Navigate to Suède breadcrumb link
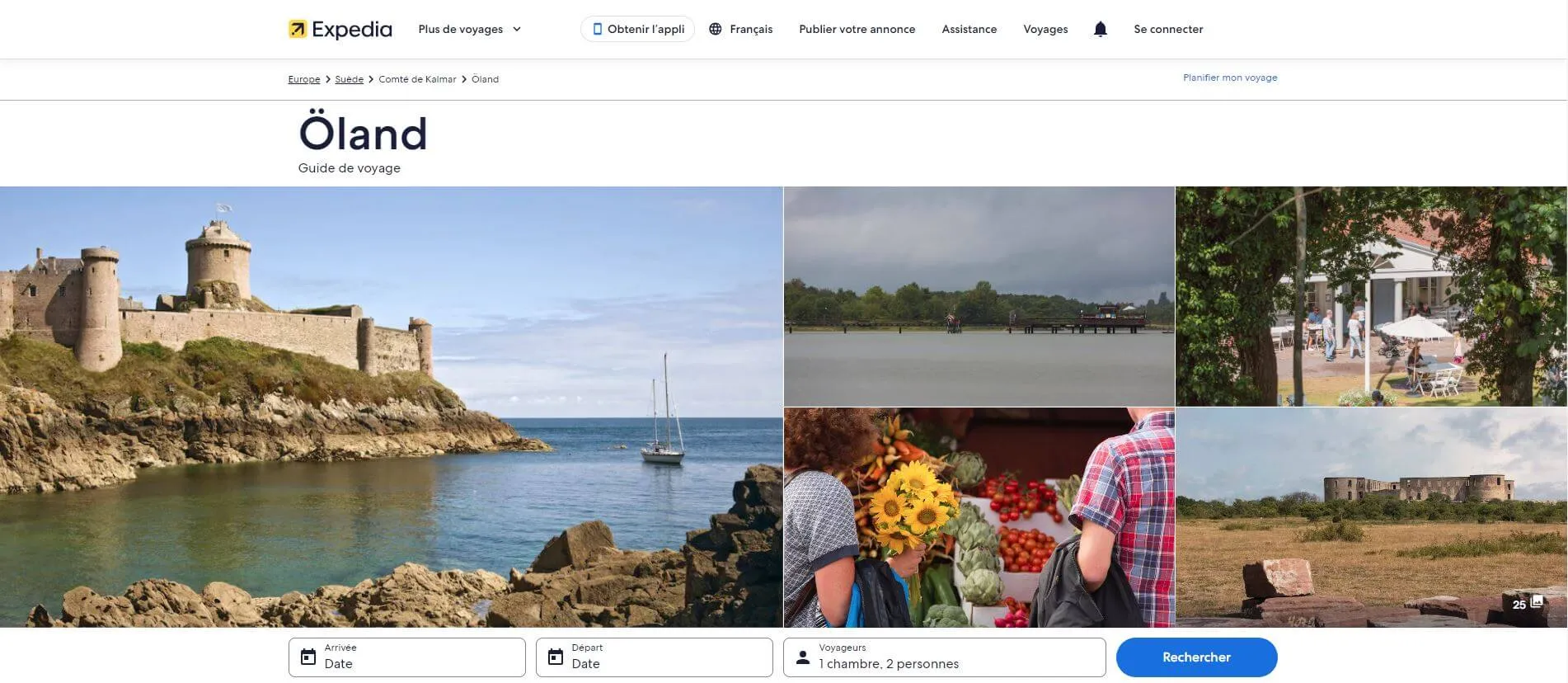Screen dimensions: 1568x683 pyautogui.click(x=349, y=80)
